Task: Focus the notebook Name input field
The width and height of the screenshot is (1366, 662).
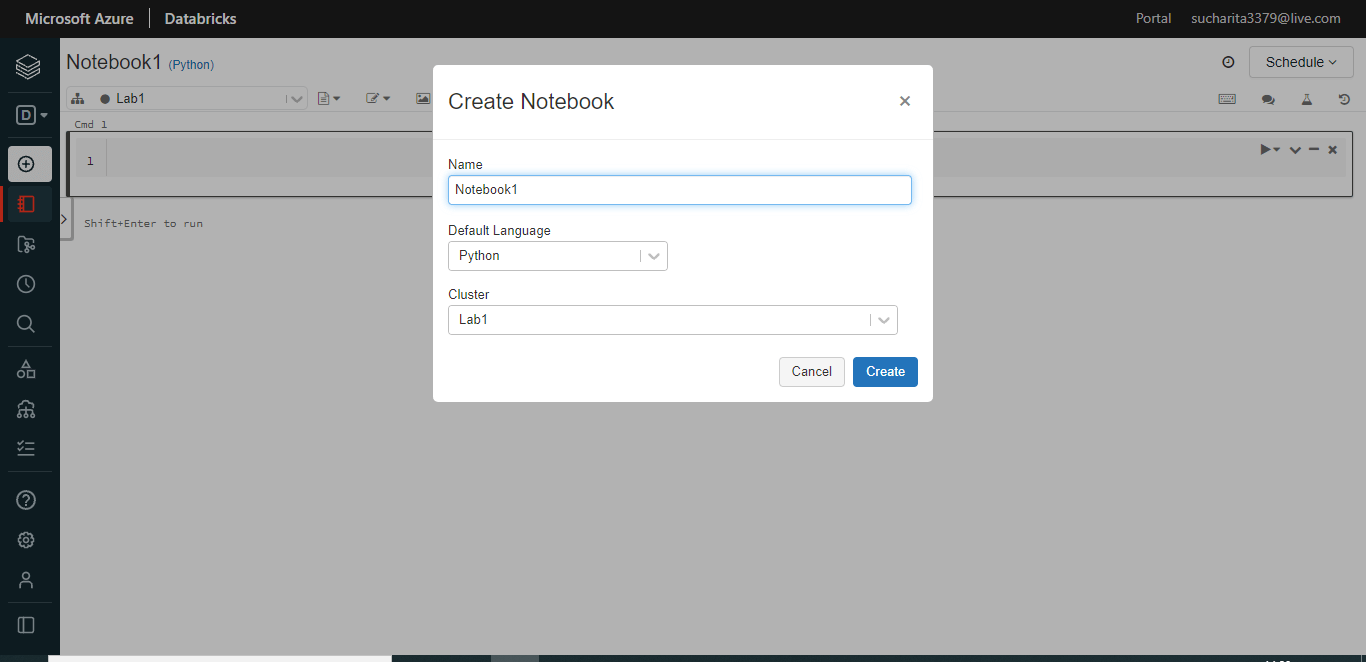Action: click(679, 190)
